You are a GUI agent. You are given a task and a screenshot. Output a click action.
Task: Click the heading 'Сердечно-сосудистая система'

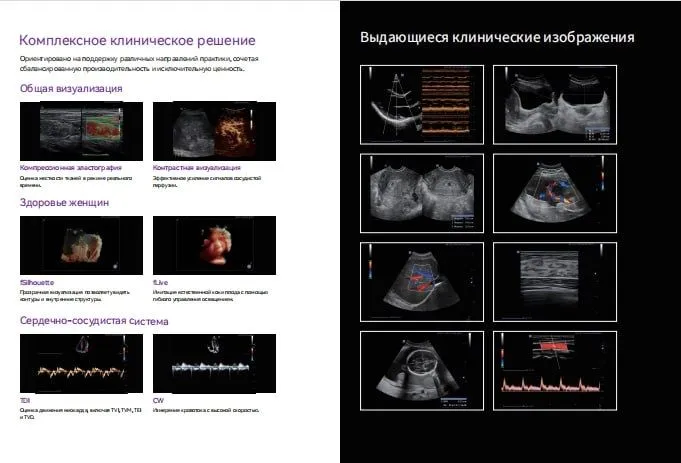94,321
